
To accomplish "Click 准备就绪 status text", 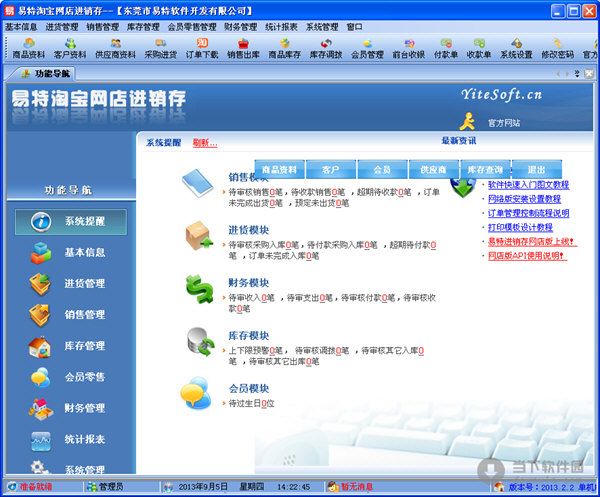I will [36, 487].
